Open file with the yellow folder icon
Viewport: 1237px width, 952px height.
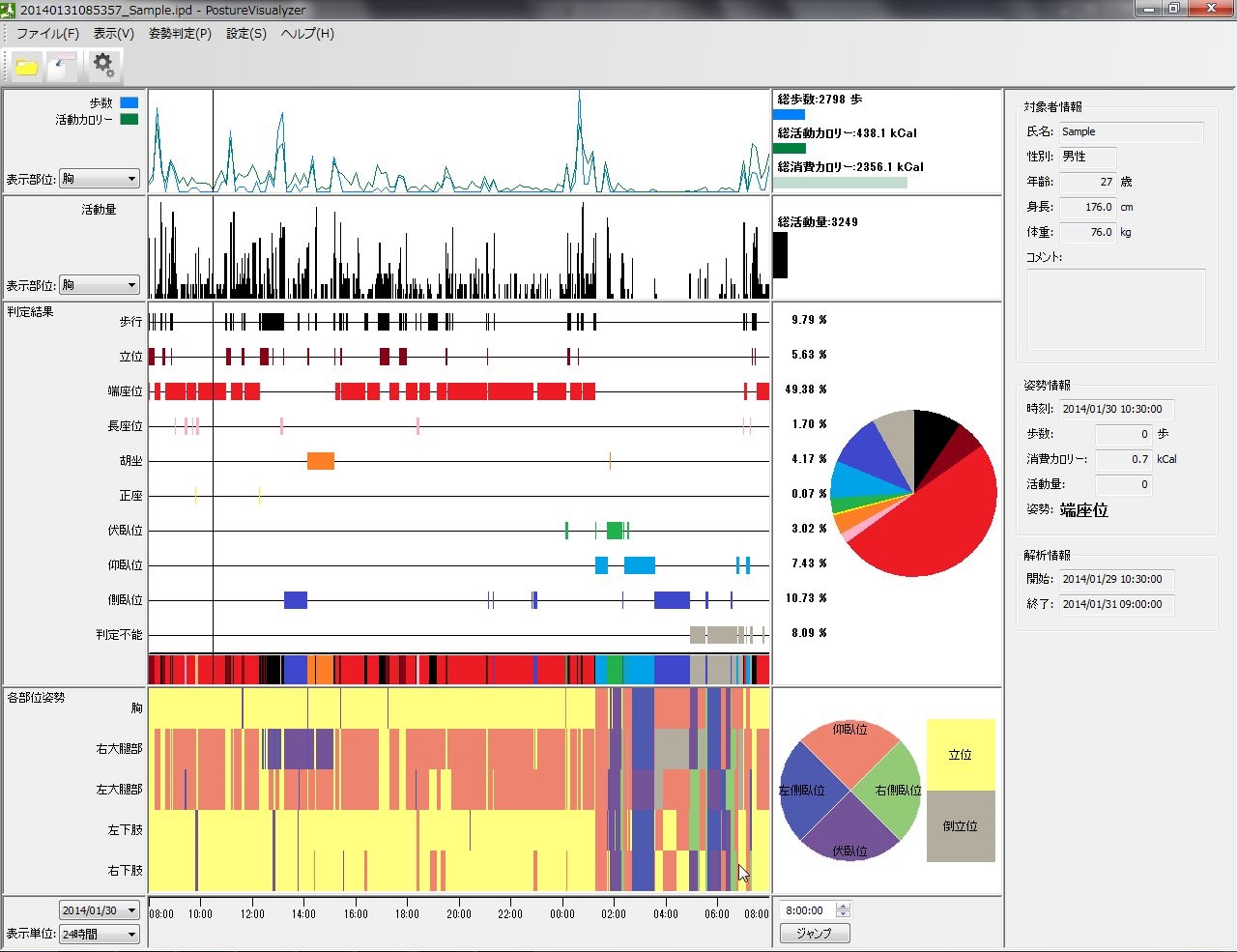click(x=26, y=67)
